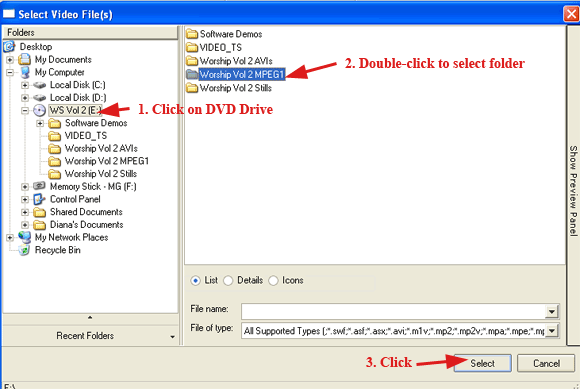This screenshot has width=580, height=389.
Task: Click the My Network Places icon
Action: click(x=24, y=237)
